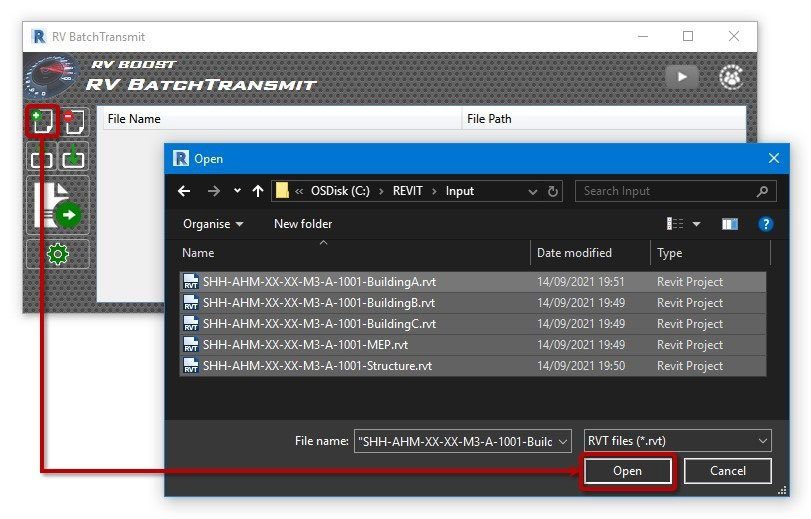Click the Add files icon in RV BatchTransmit

point(42,122)
